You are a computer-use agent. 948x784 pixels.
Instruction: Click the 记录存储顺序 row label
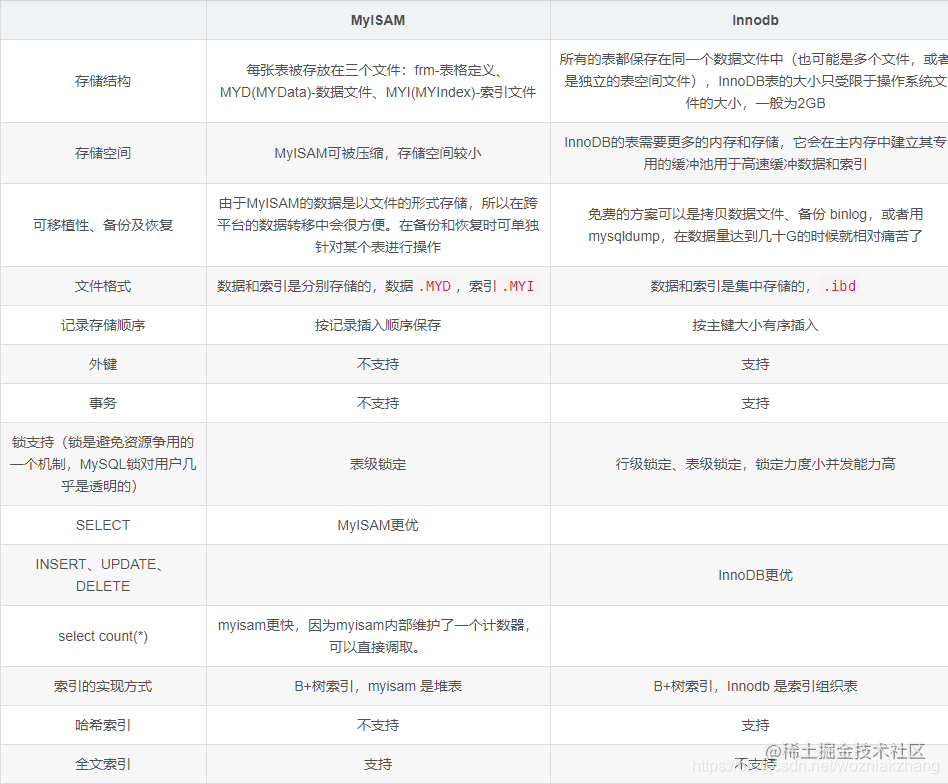103,325
